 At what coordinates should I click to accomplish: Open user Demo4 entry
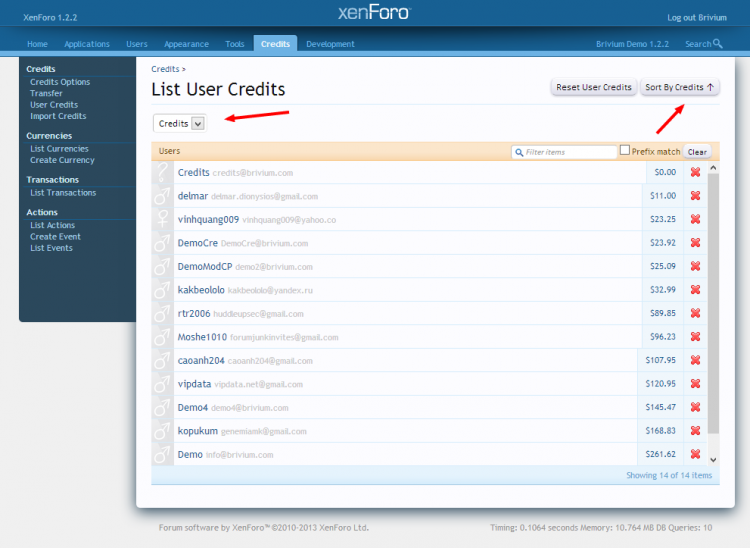coord(193,407)
